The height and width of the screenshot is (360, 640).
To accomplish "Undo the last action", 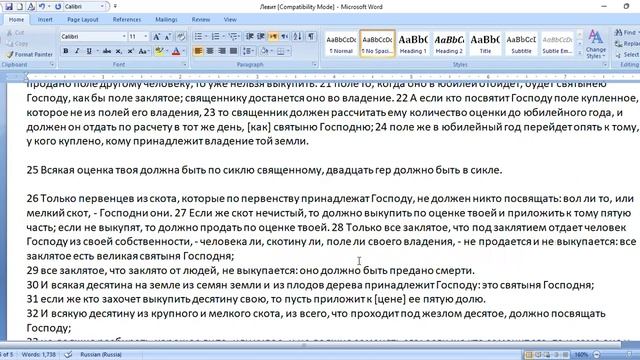I will click(x=42, y=7).
